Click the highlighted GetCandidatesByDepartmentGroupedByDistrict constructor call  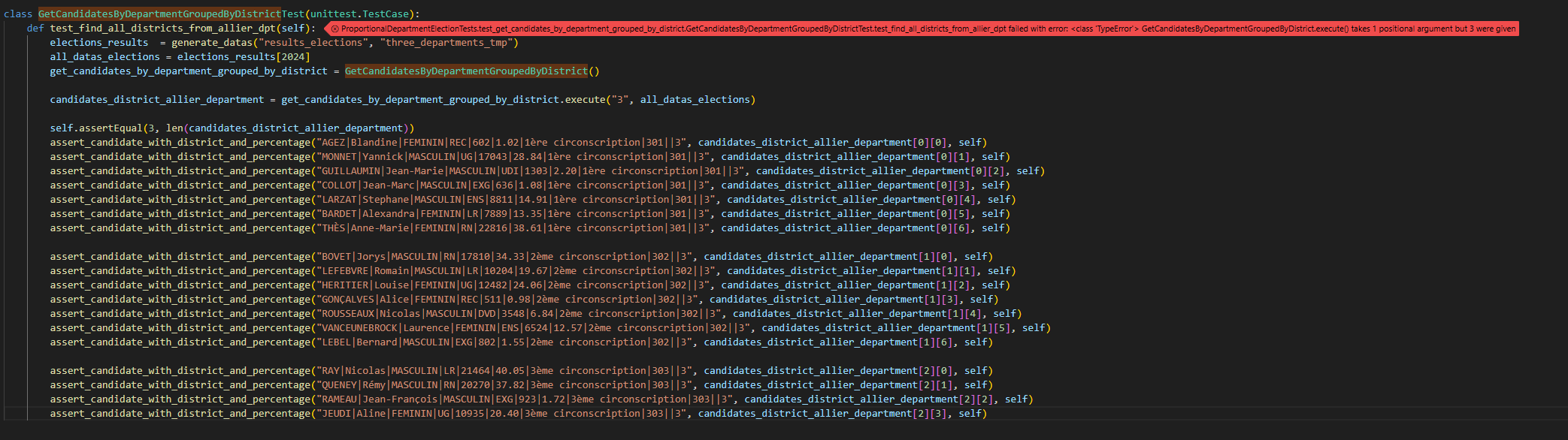tap(466, 71)
